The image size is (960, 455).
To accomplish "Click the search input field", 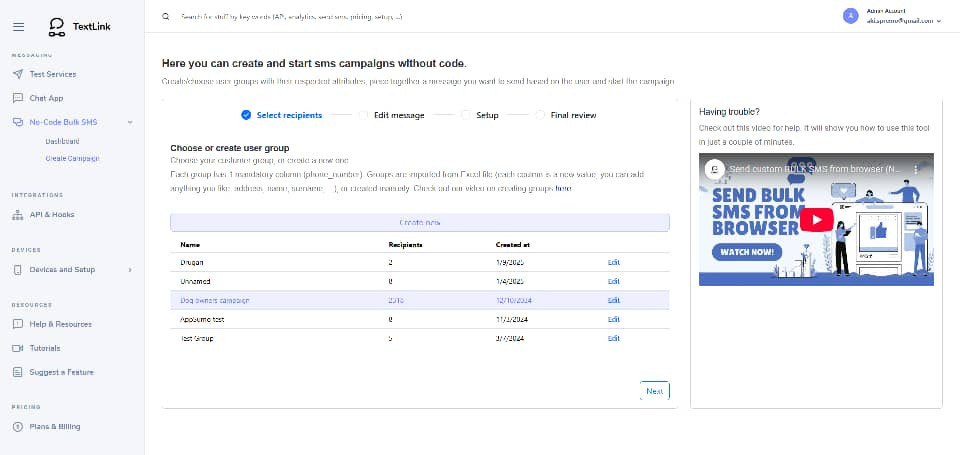I will (291, 17).
